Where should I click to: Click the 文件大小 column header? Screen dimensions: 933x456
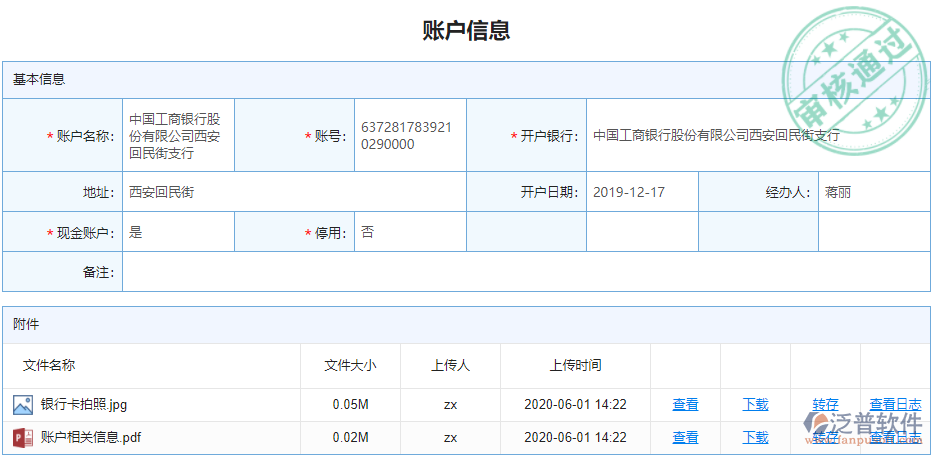(350, 366)
